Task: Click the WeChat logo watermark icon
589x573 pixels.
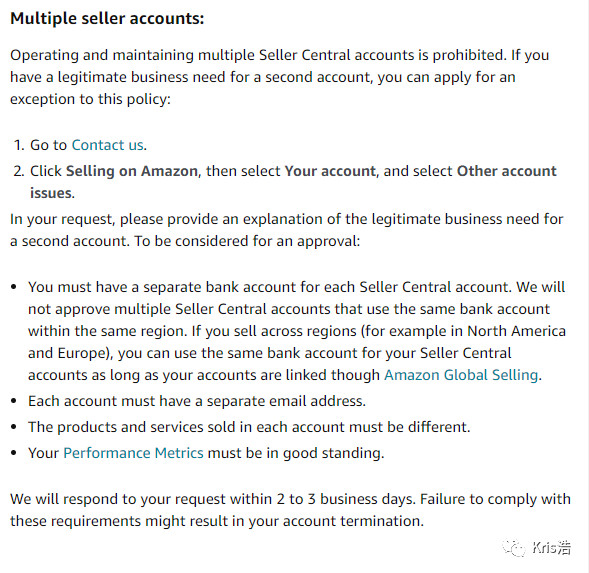Action: tap(513, 548)
